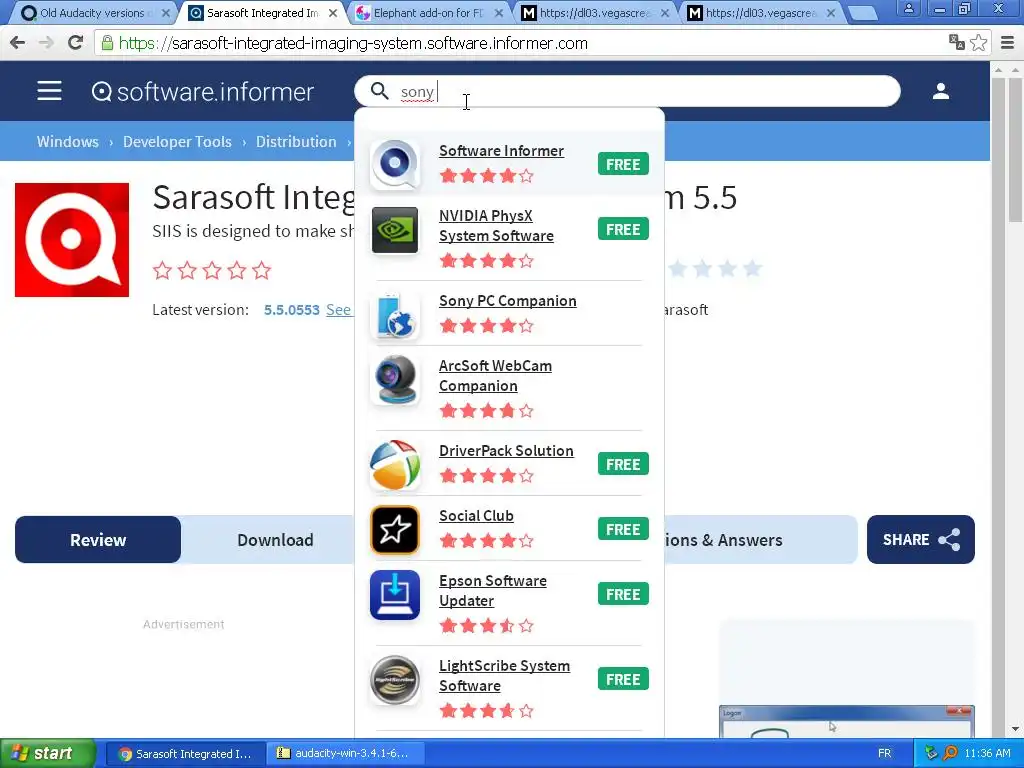
Task: Close the Elephant add-on browser tab
Action: 499,13
